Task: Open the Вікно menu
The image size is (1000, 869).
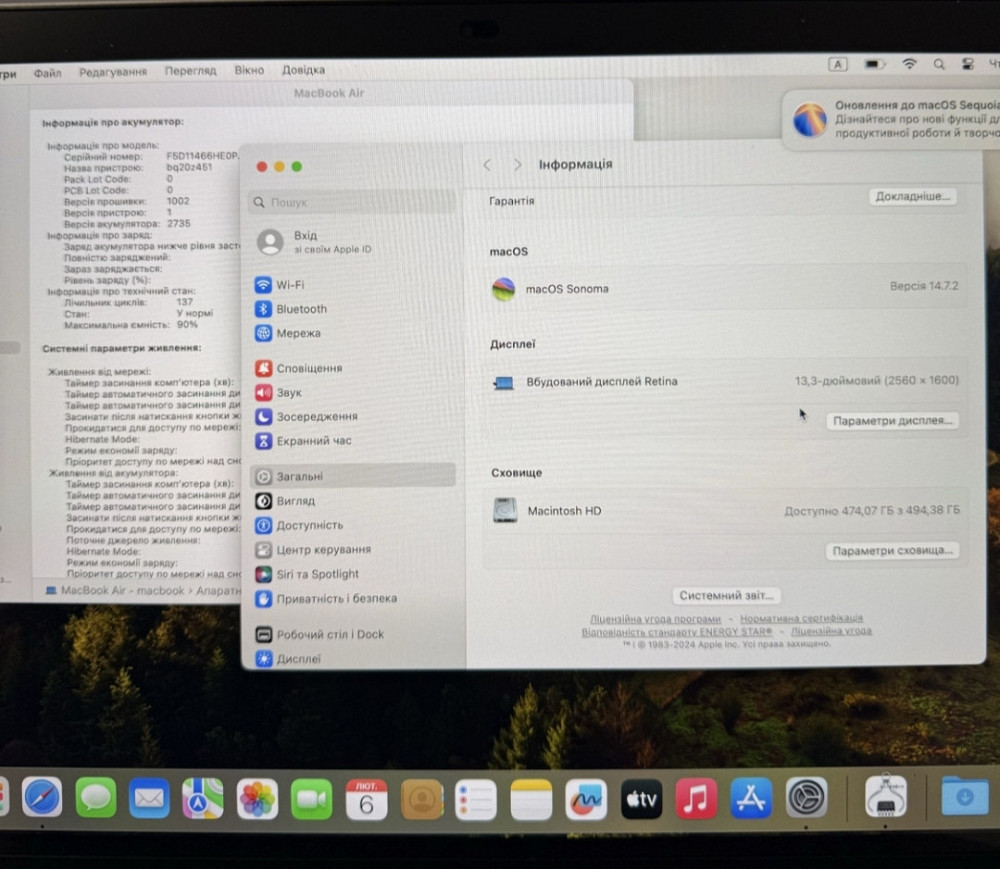Action: [249, 70]
